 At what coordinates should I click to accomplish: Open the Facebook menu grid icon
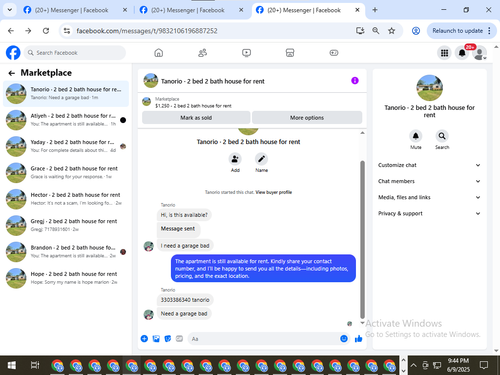[444, 53]
